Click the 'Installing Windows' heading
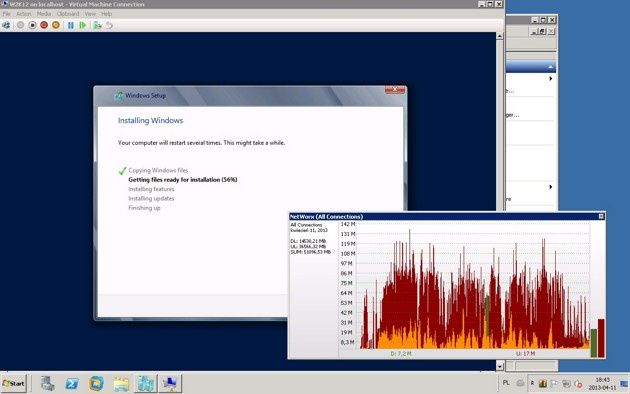 click(150, 120)
